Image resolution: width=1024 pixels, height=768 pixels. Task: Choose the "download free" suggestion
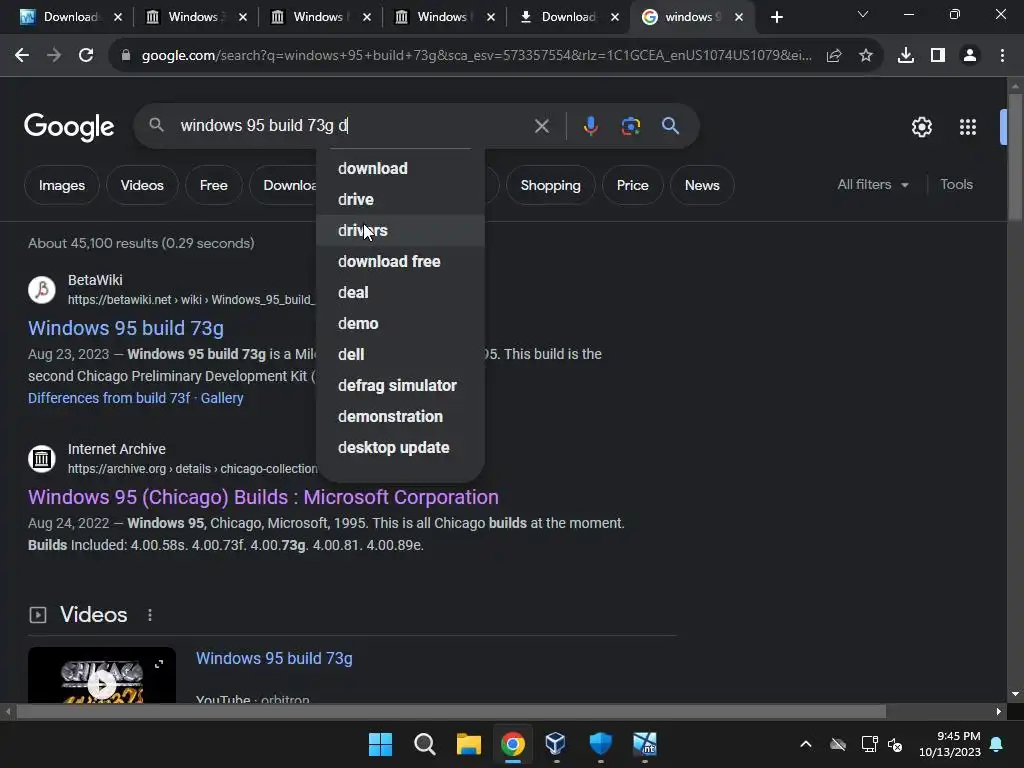pyautogui.click(x=400, y=261)
